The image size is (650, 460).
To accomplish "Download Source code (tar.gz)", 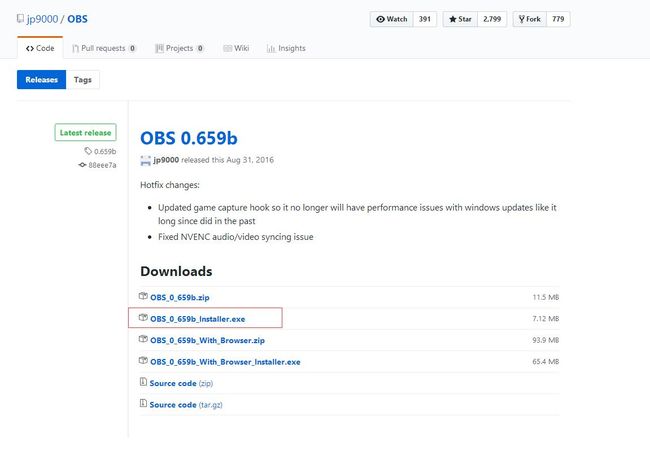I will click(x=186, y=405).
